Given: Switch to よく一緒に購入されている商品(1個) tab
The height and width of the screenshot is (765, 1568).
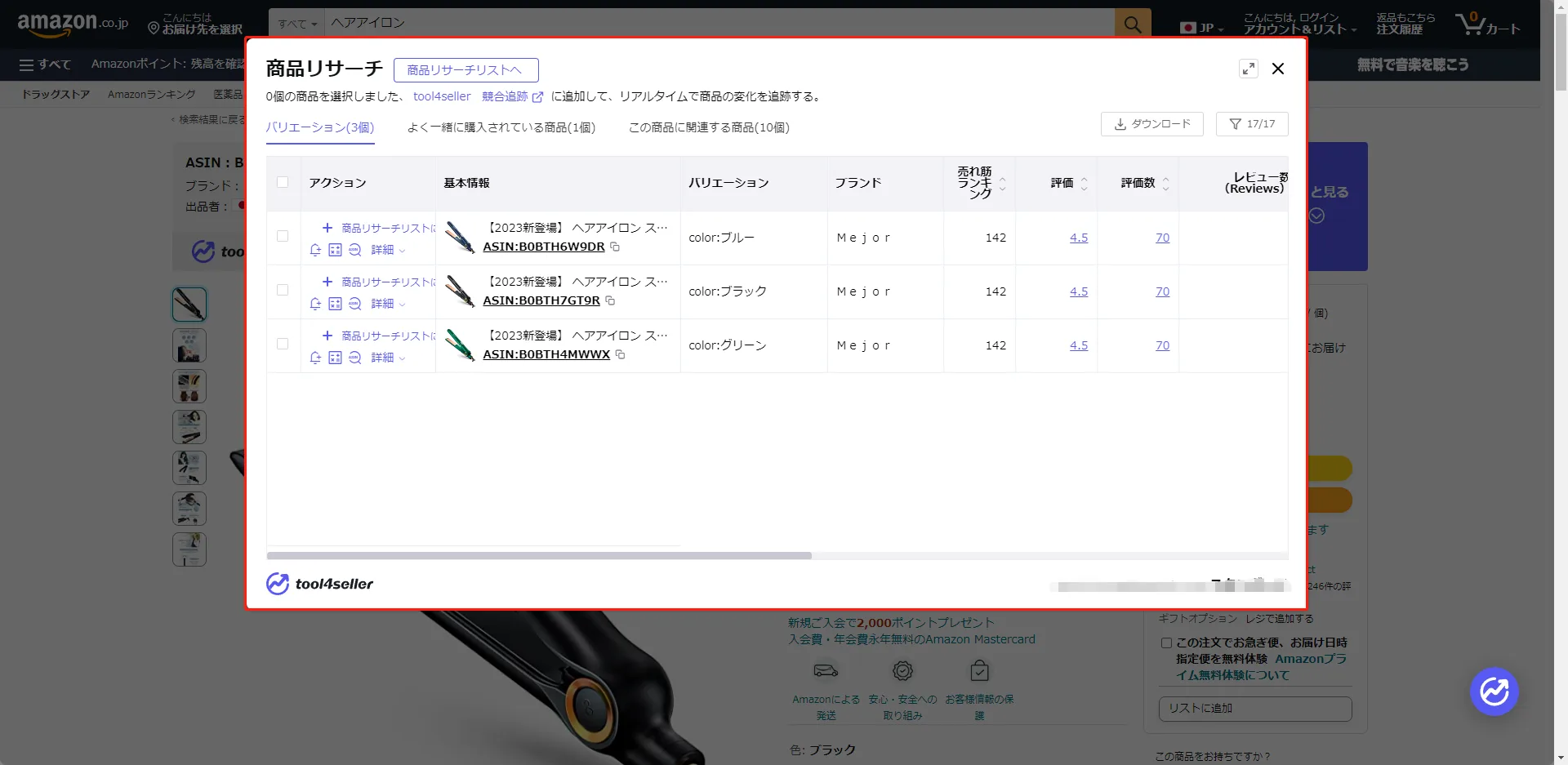Looking at the screenshot, I should [501, 127].
